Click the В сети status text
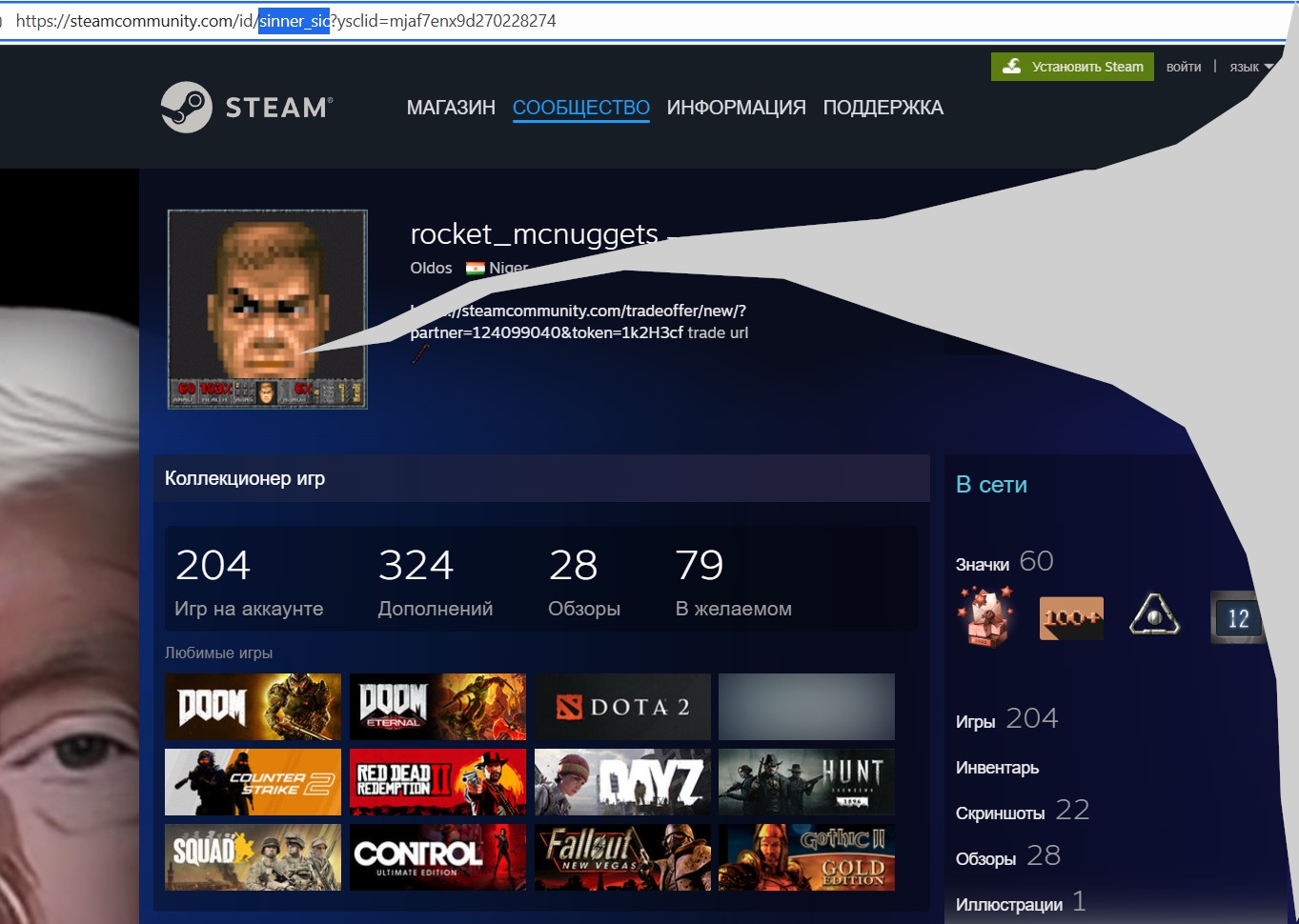This screenshot has width=1299, height=924. tap(991, 485)
